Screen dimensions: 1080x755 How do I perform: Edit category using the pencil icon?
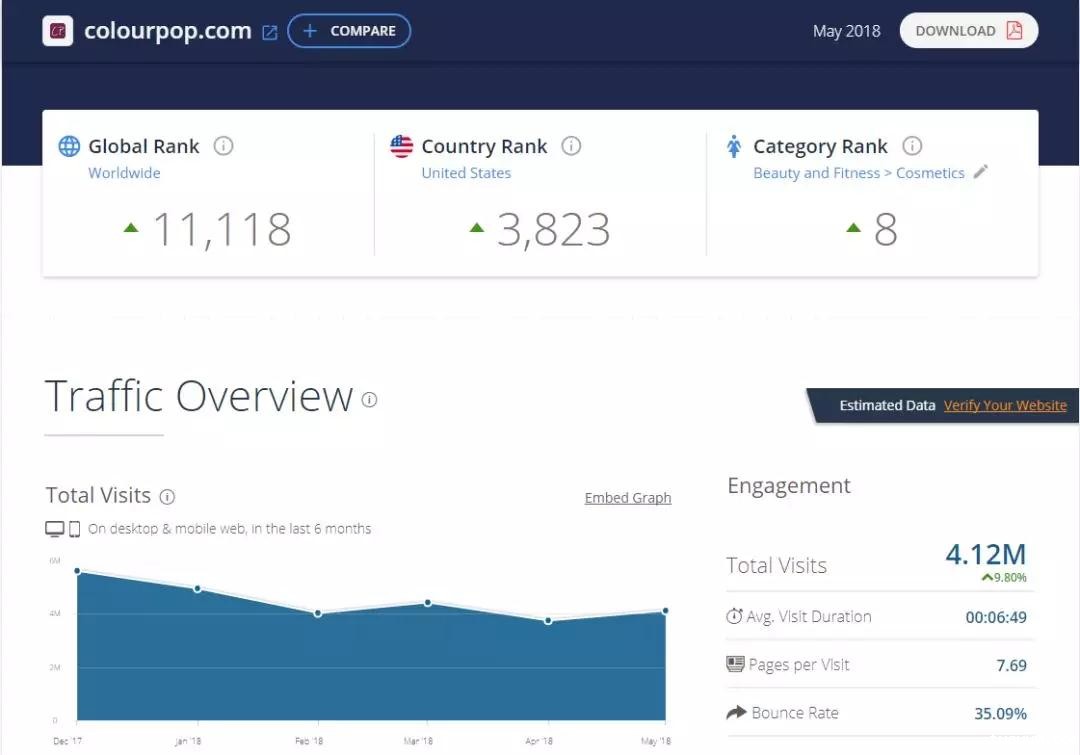(x=981, y=172)
